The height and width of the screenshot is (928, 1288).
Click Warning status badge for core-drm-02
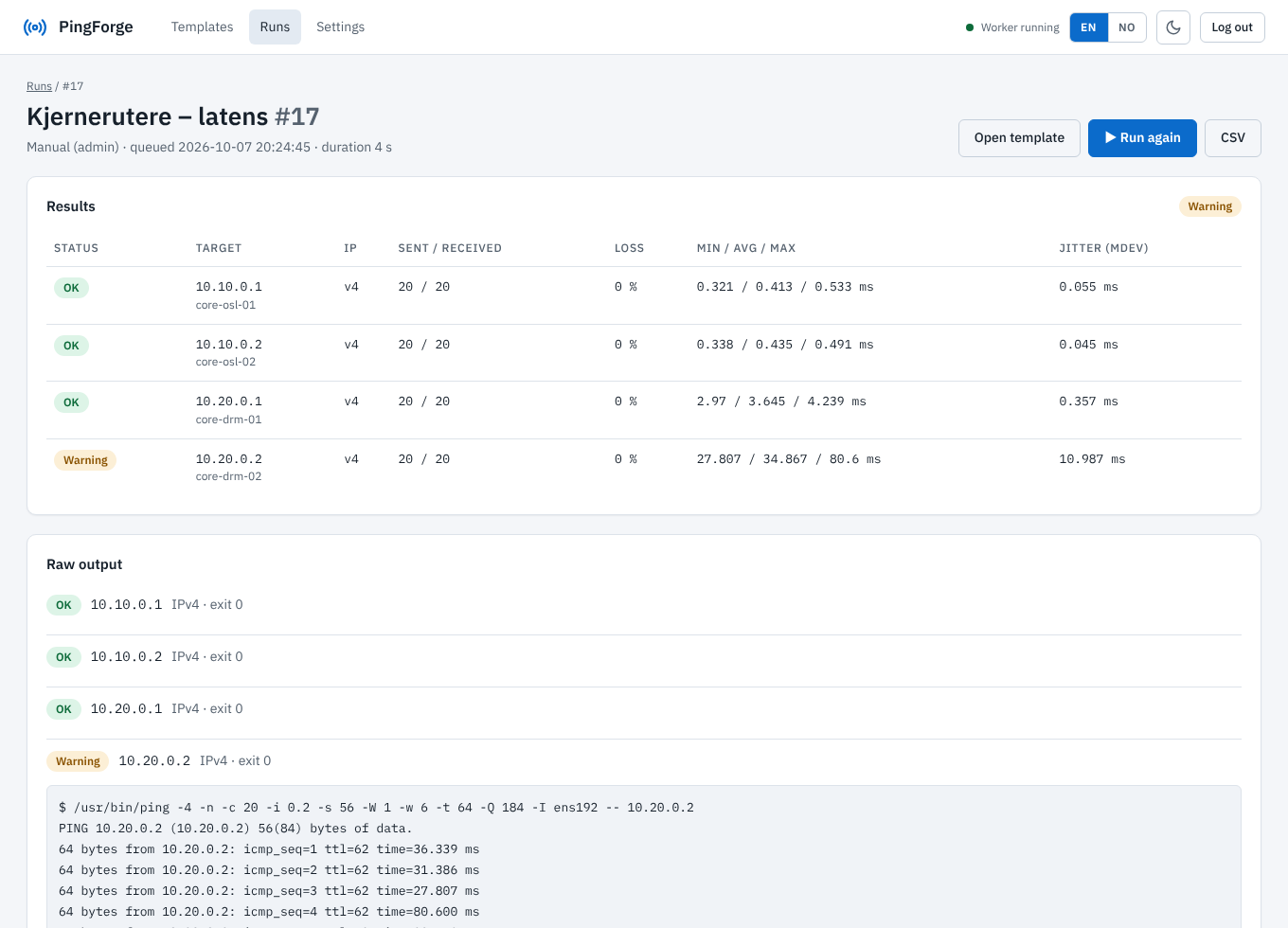(85, 460)
